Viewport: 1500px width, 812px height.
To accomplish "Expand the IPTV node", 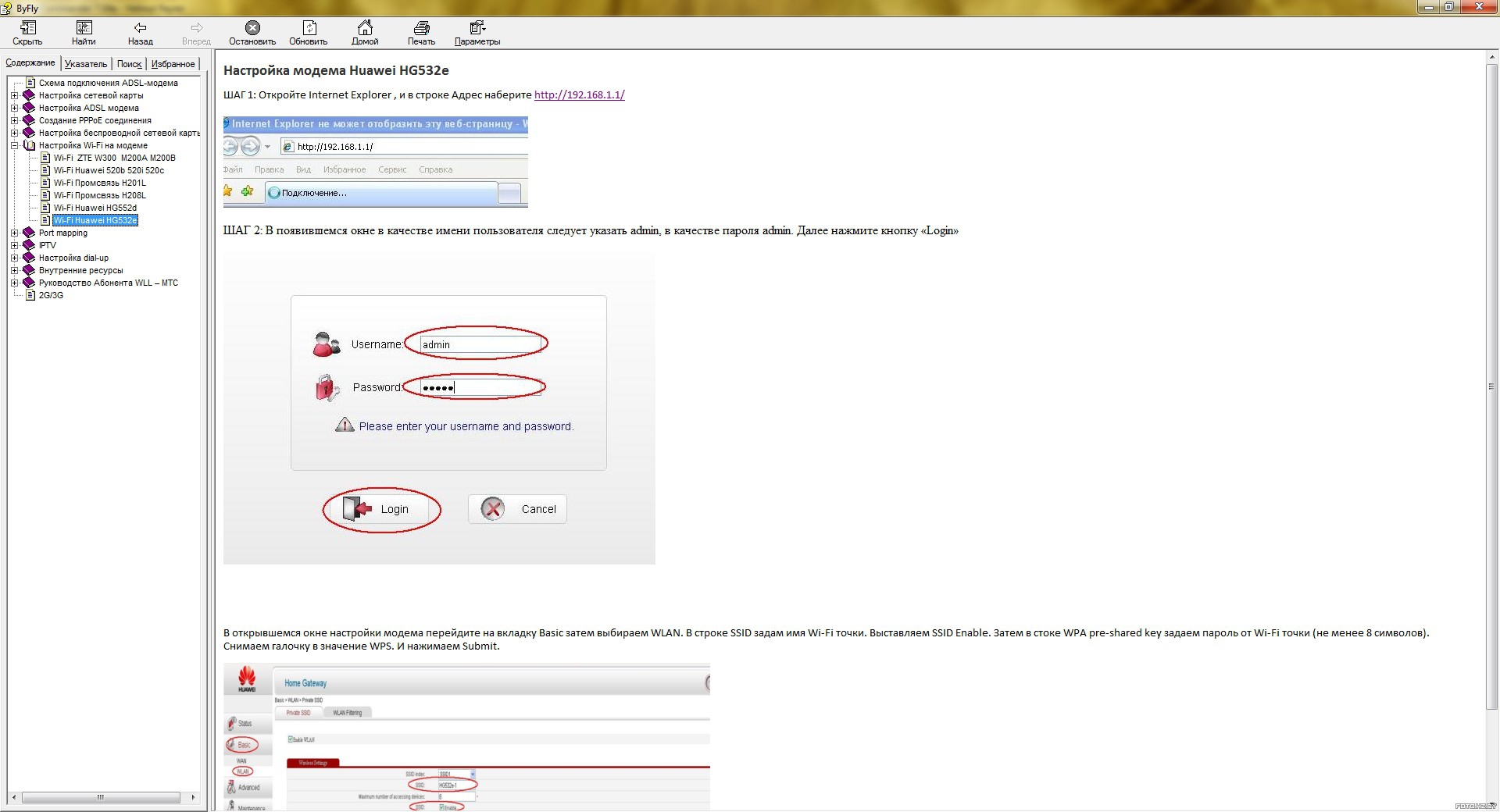I will point(14,245).
